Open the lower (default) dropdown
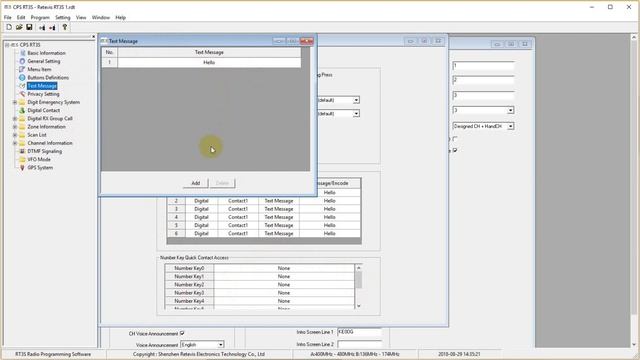This screenshot has height=360, width=640. [356, 113]
